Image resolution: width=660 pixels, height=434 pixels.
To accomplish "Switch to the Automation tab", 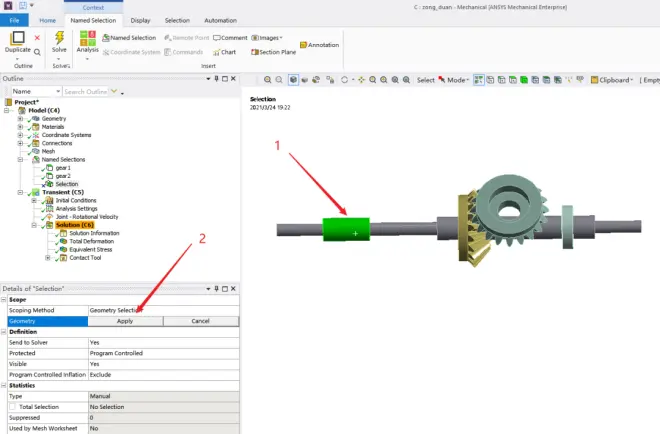I will [221, 20].
